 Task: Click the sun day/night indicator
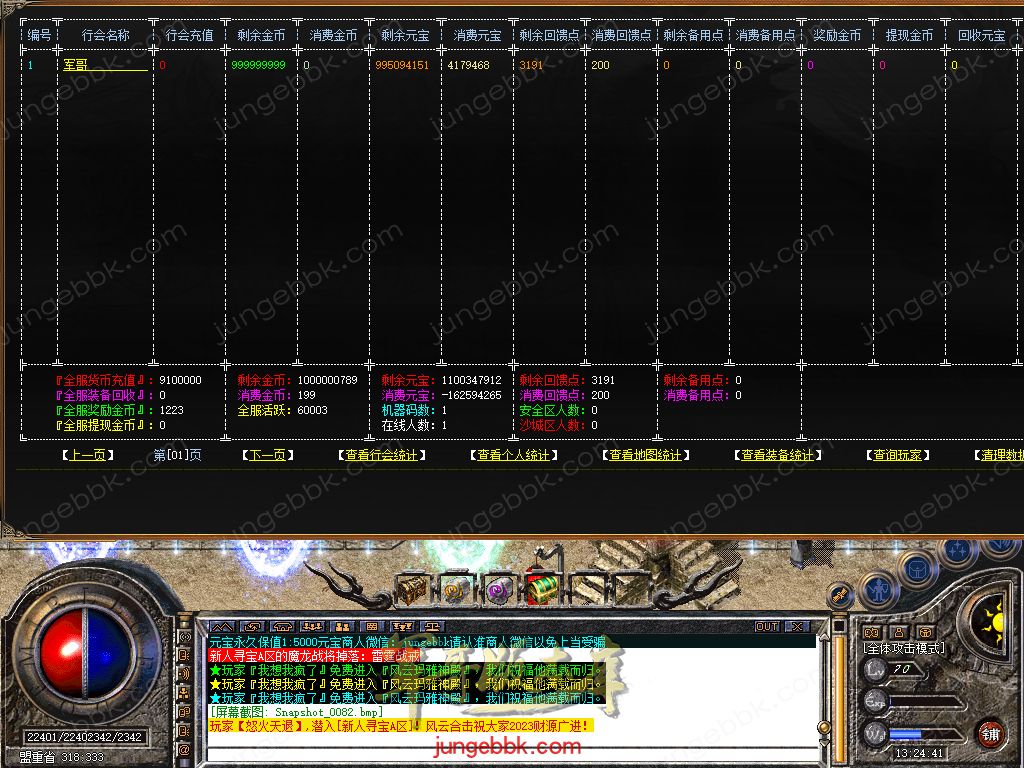(998, 621)
